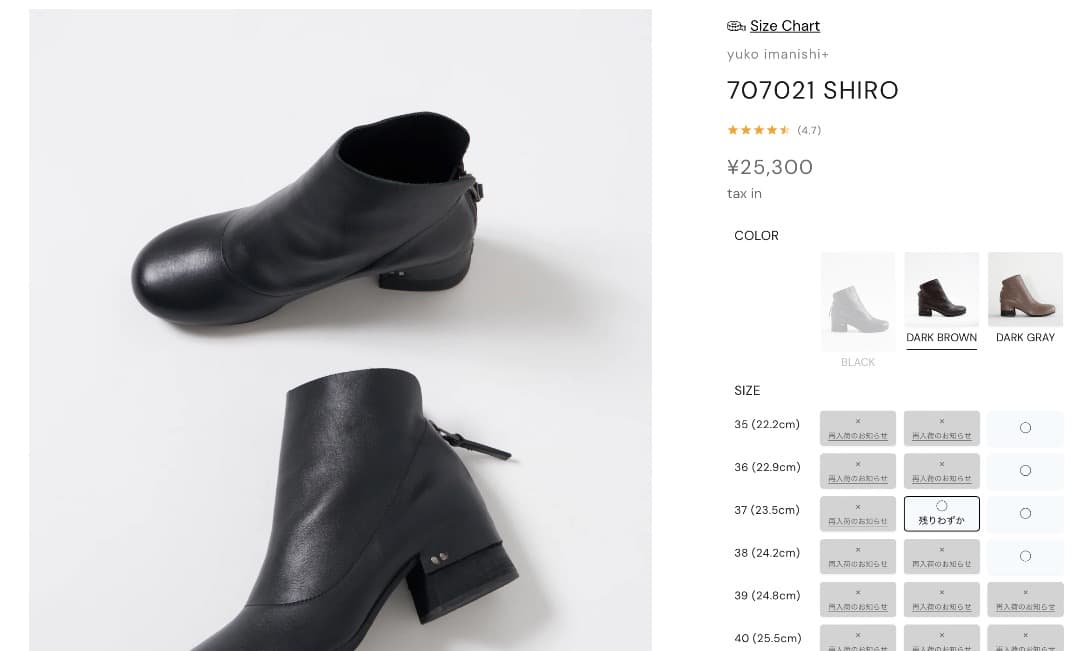Select the DARK BROWN color swatch

(941, 290)
